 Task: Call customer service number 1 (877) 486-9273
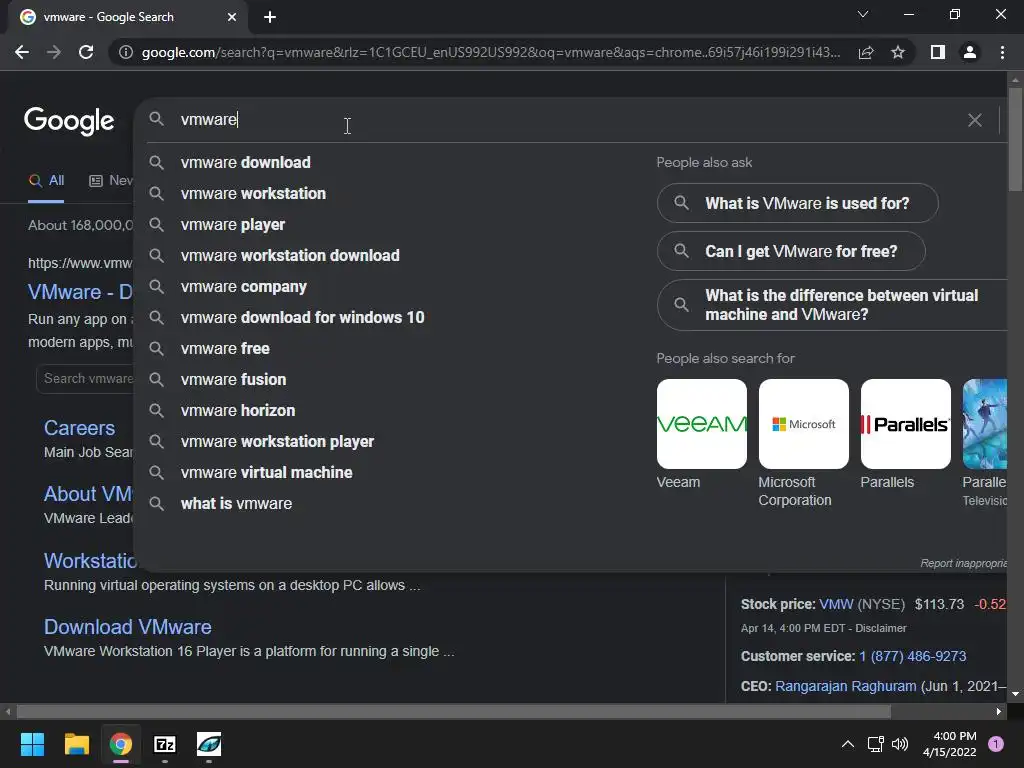(x=912, y=656)
